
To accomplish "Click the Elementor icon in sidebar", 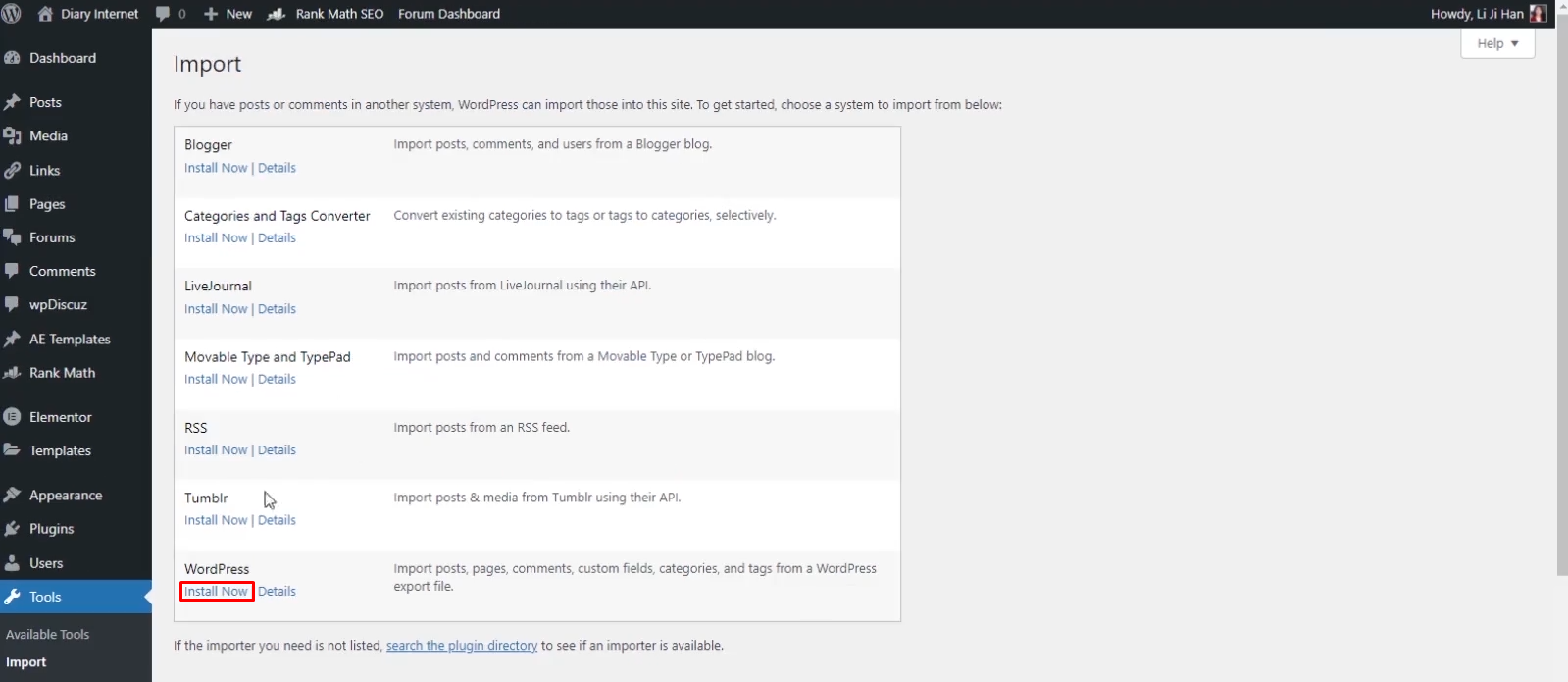I will (x=12, y=417).
